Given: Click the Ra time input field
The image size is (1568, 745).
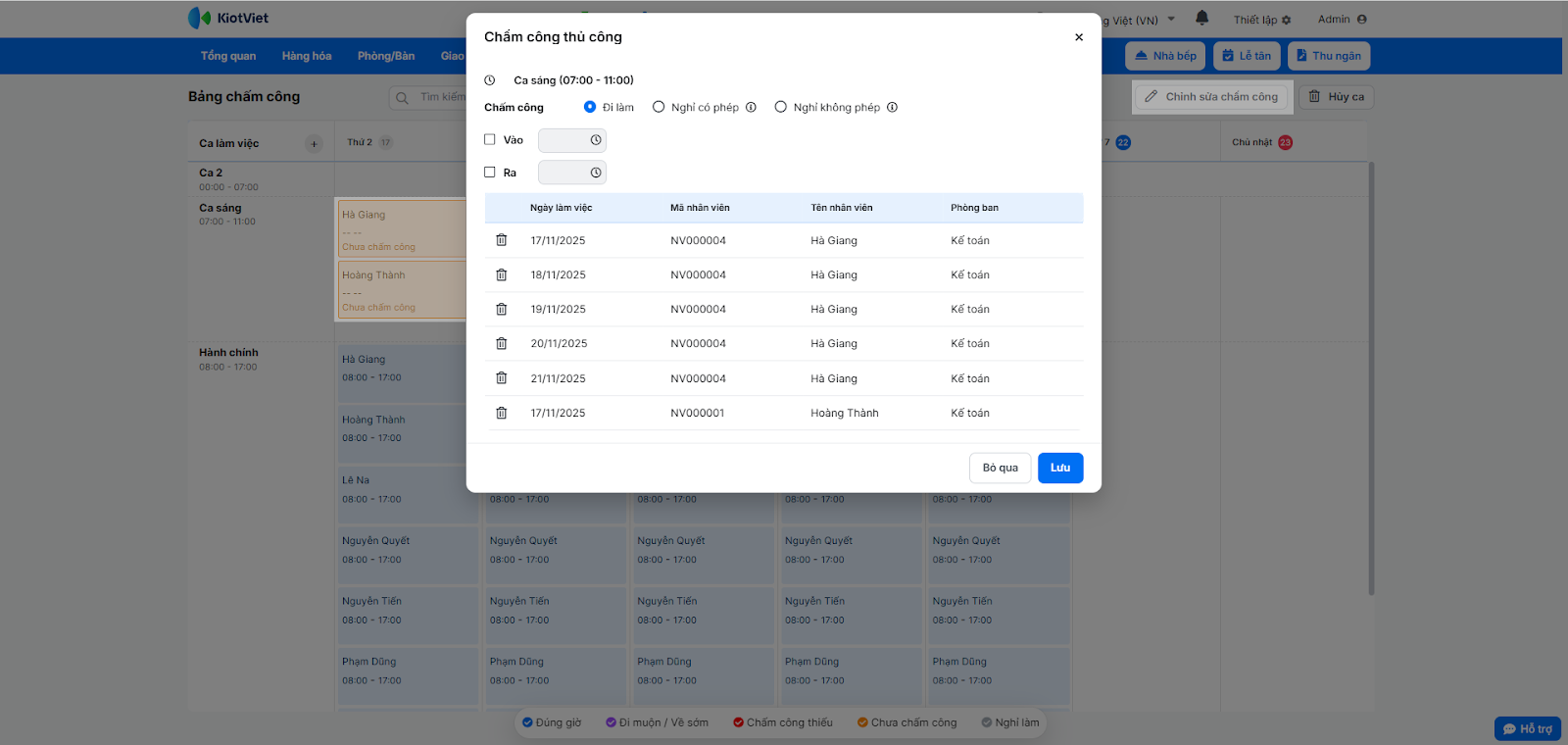Looking at the screenshot, I should pyautogui.click(x=572, y=173).
